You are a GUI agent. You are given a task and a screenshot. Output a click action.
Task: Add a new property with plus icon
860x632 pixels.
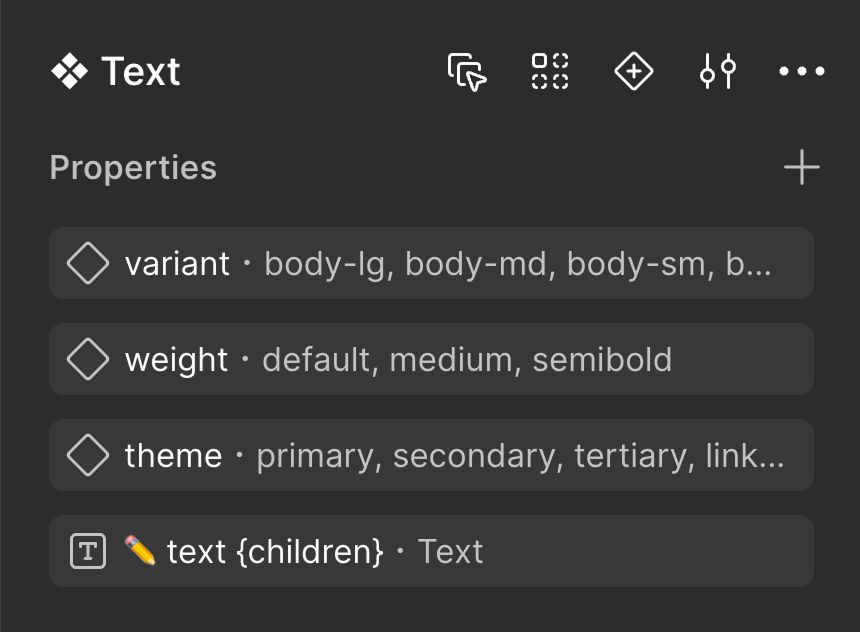(802, 167)
